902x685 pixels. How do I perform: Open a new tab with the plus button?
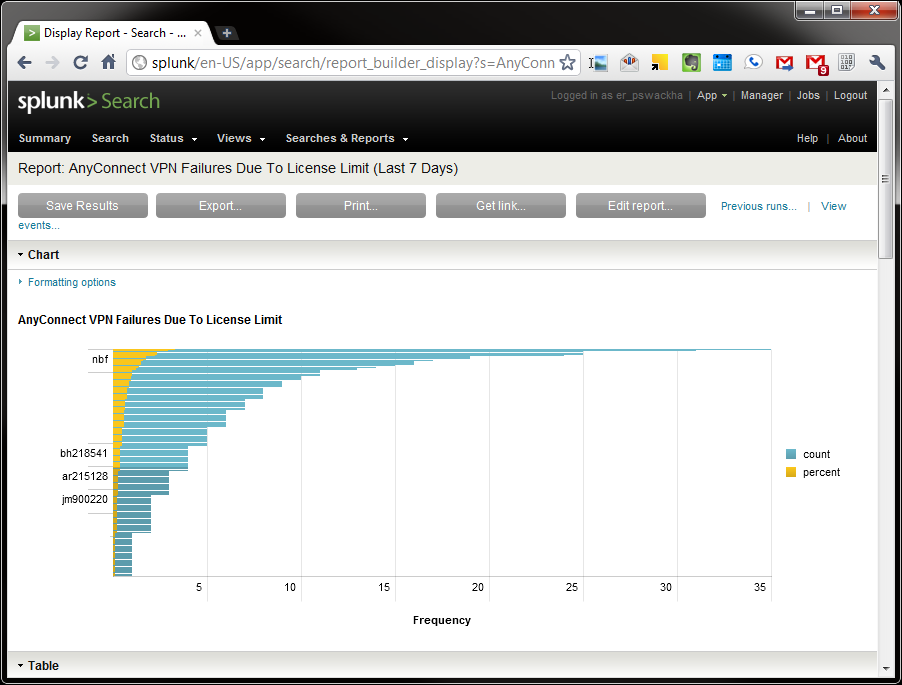(227, 33)
